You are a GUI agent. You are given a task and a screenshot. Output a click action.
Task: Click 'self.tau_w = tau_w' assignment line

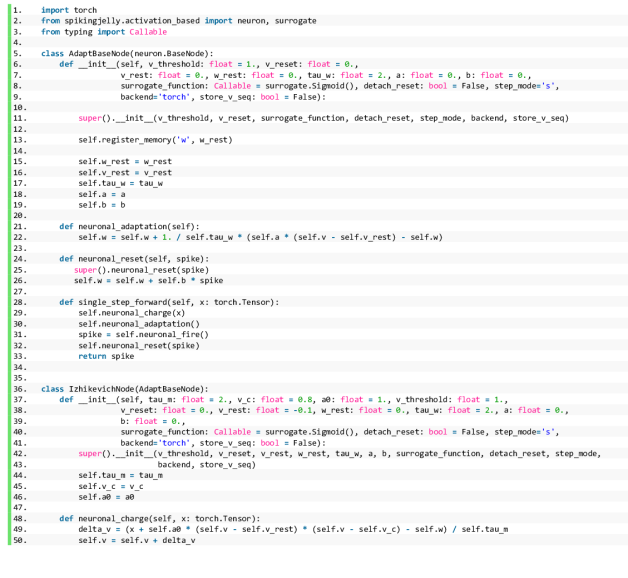(x=120, y=183)
